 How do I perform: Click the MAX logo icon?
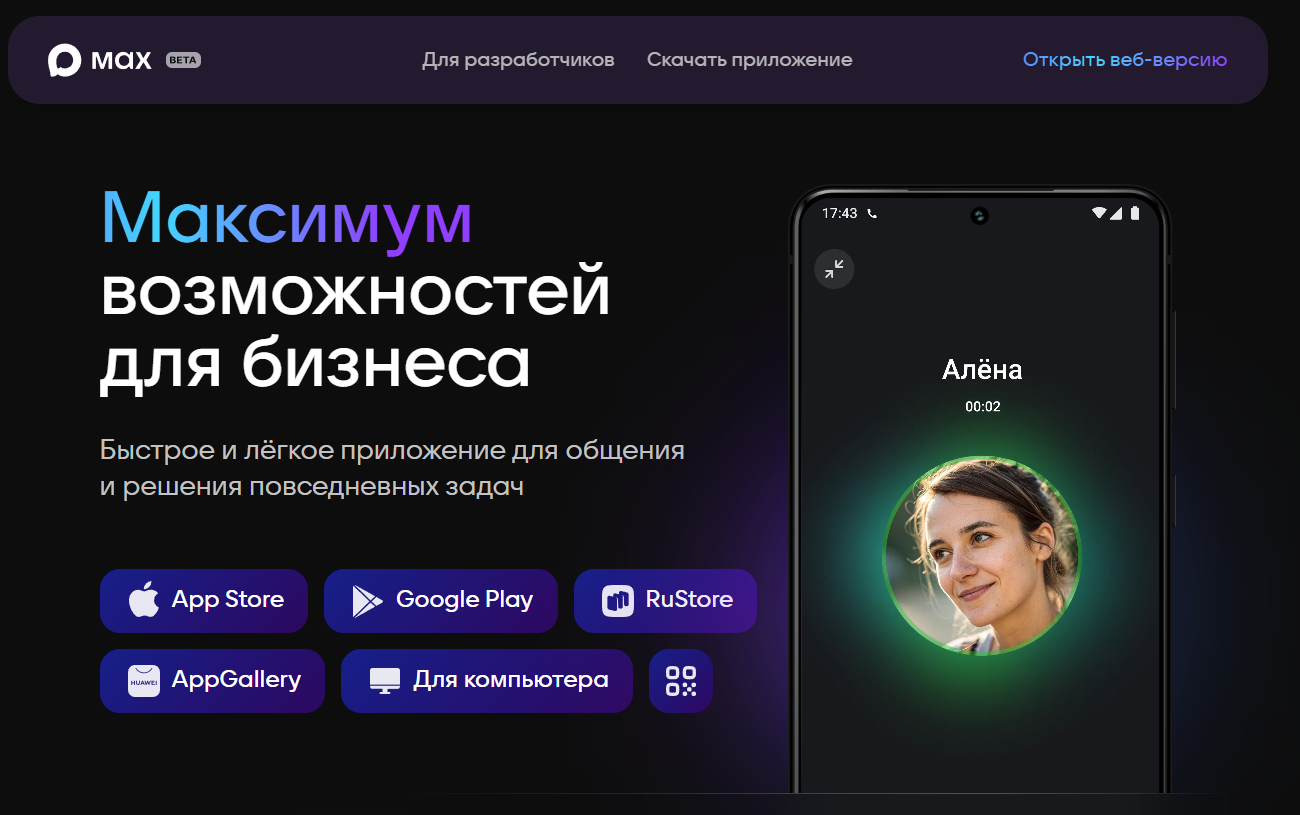(x=64, y=60)
